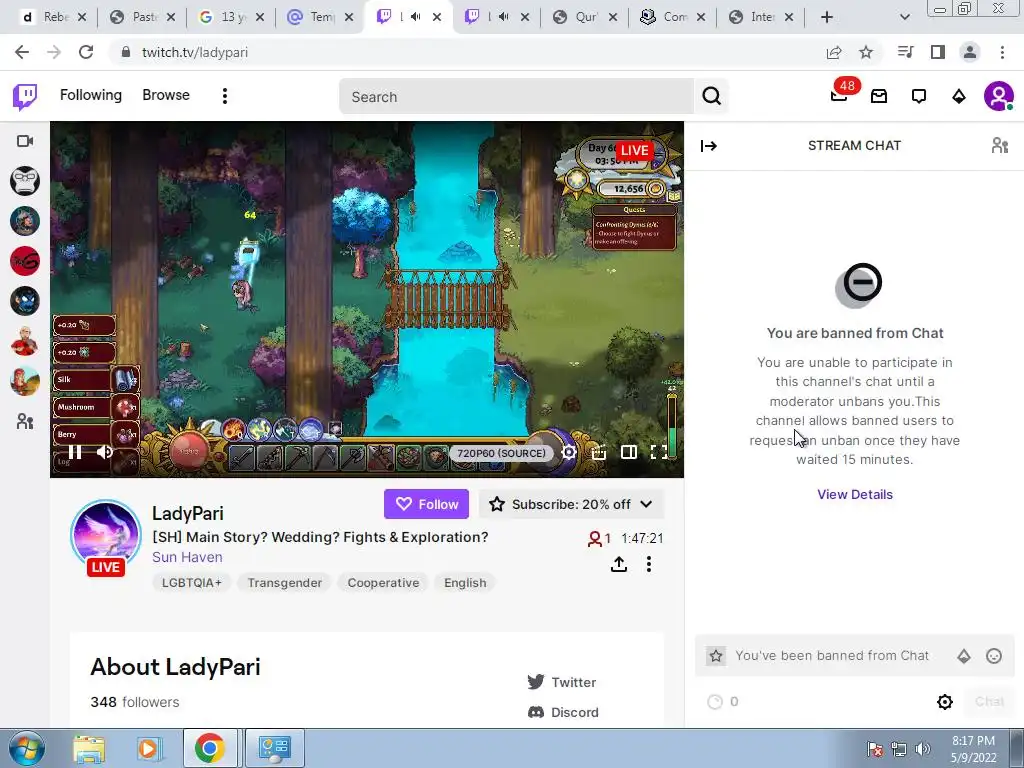Click LadyPari channel avatar
This screenshot has height=768, width=1024.
coord(106,536)
